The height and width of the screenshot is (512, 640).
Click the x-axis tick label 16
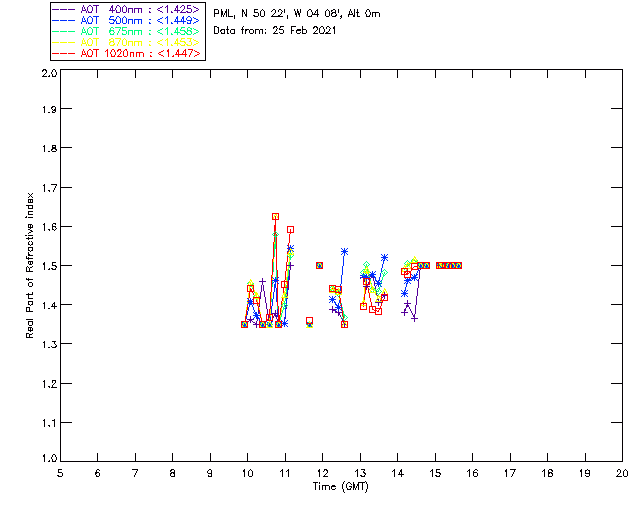click(472, 473)
